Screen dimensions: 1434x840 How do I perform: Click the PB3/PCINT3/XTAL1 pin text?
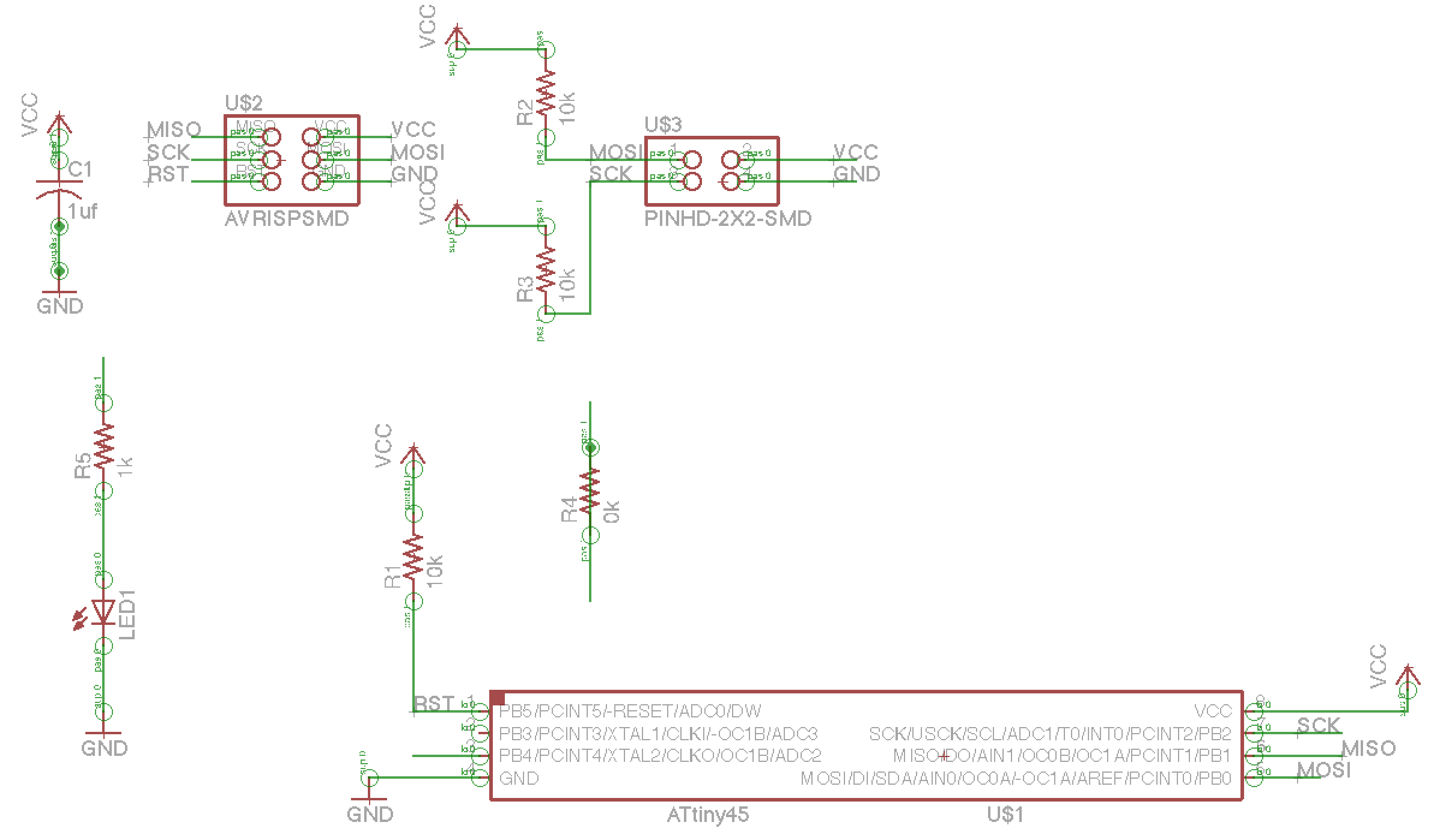tap(658, 734)
